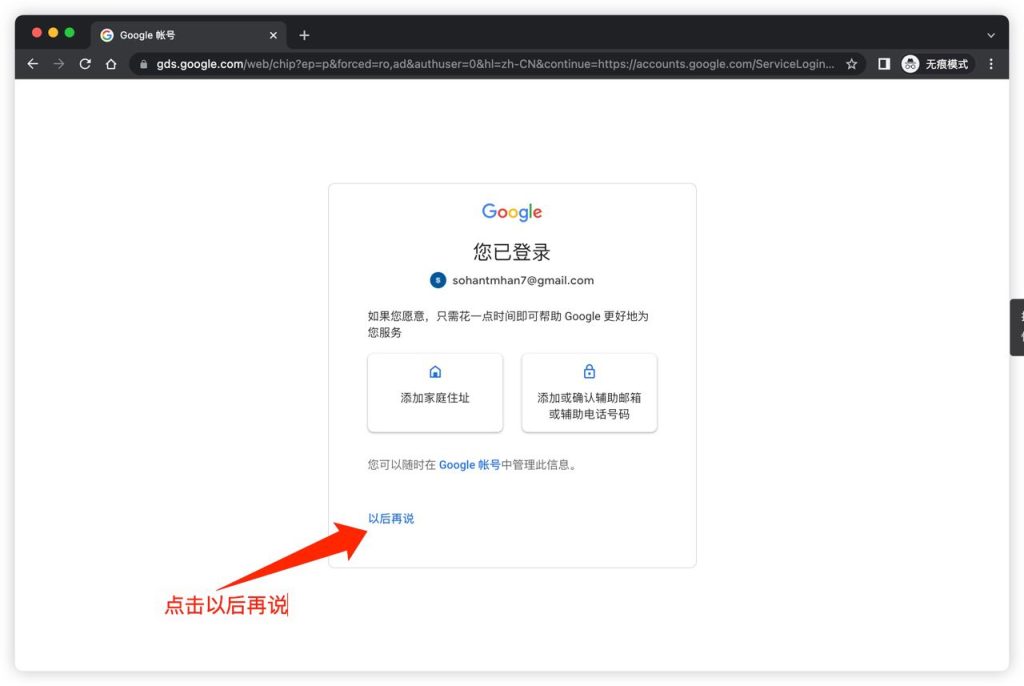
Task: Toggle the side panel icon
Action: [884, 64]
